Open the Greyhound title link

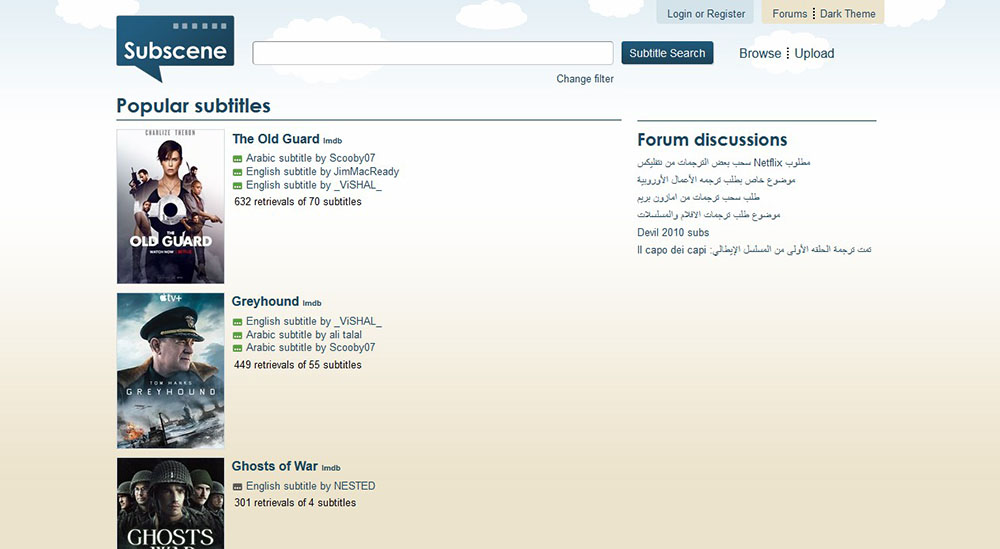pyautogui.click(x=265, y=301)
